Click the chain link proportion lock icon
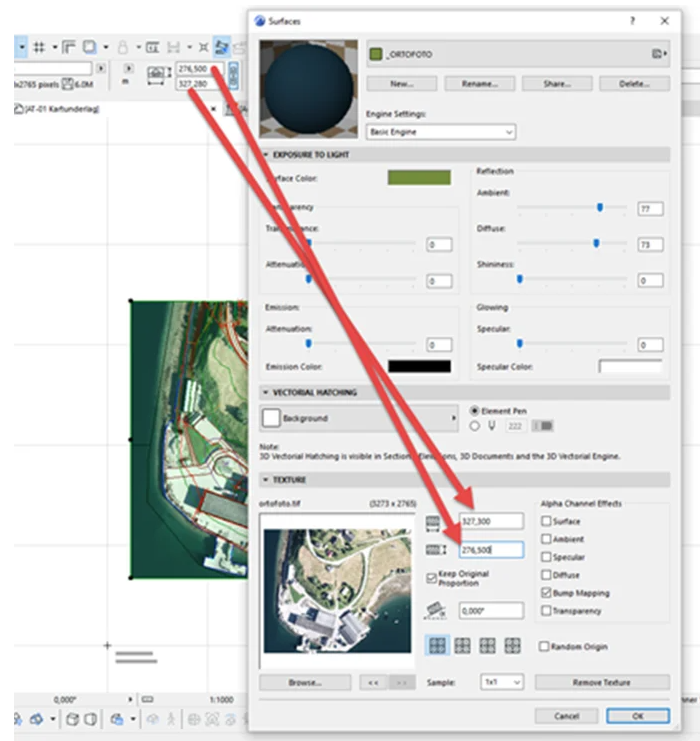This screenshot has height=741, width=700. (x=234, y=76)
